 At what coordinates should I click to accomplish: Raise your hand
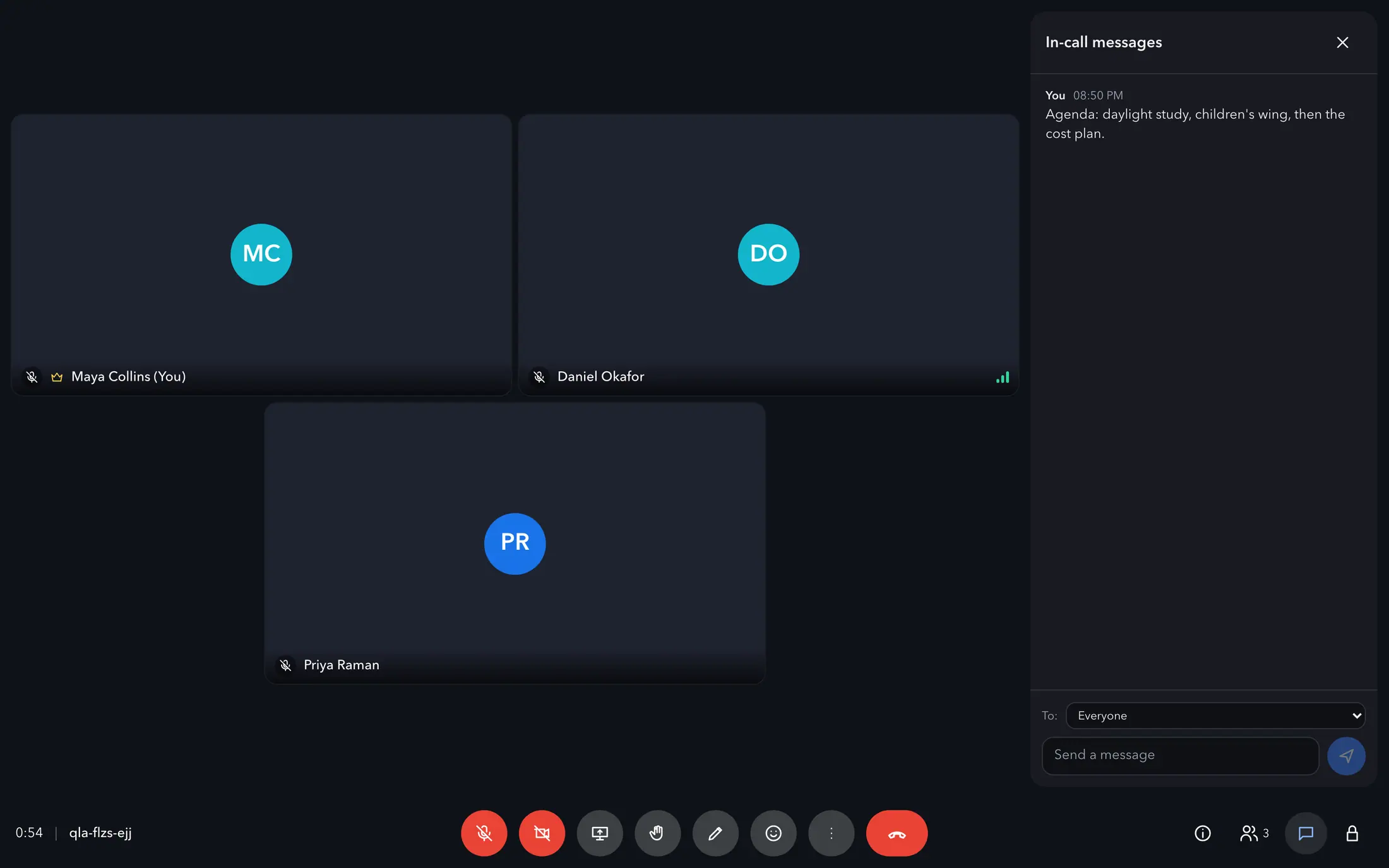(657, 833)
